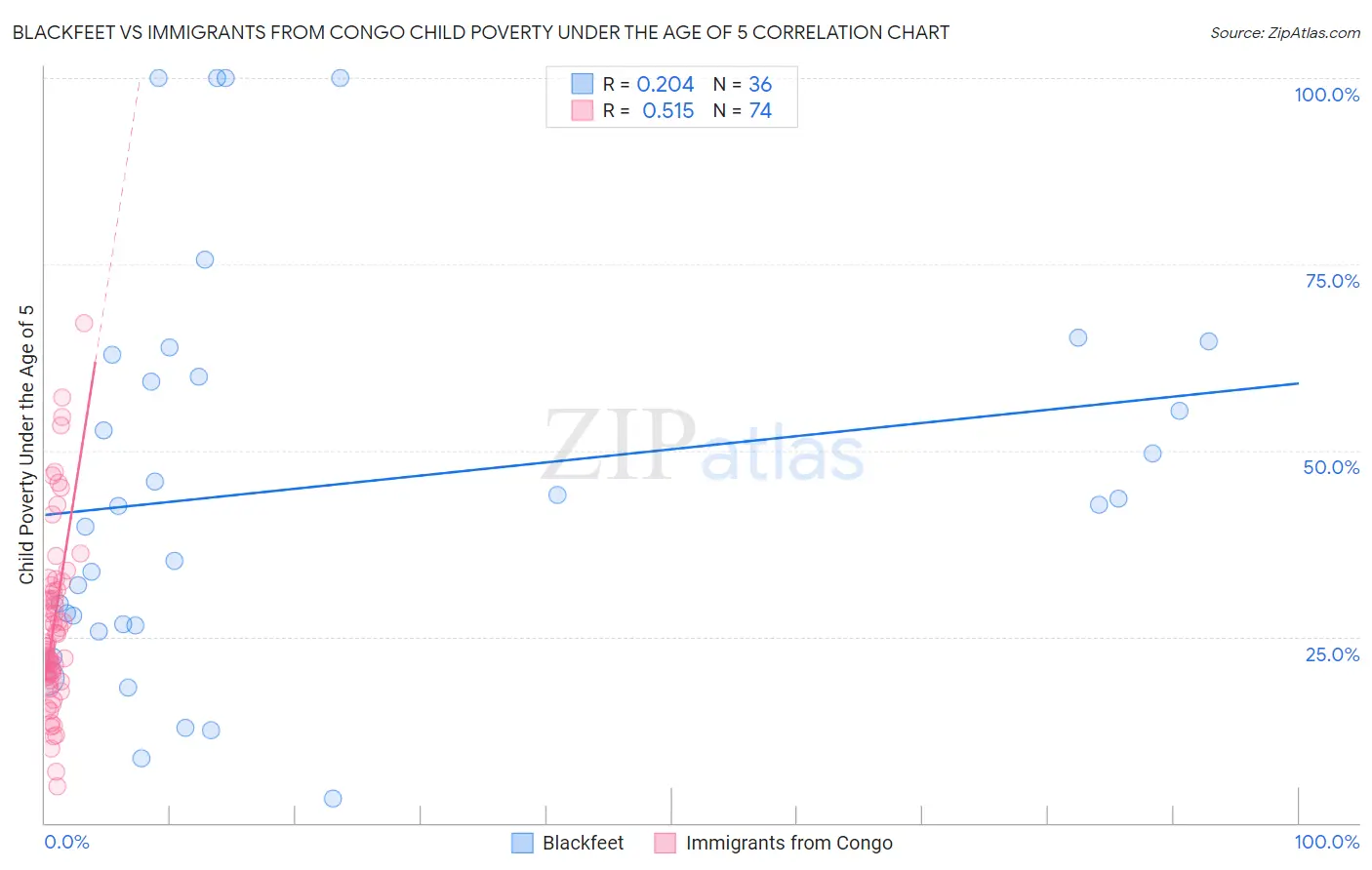Click the 100.0% x-axis label
The width and height of the screenshot is (1372, 870).
pyautogui.click(x=1326, y=842)
